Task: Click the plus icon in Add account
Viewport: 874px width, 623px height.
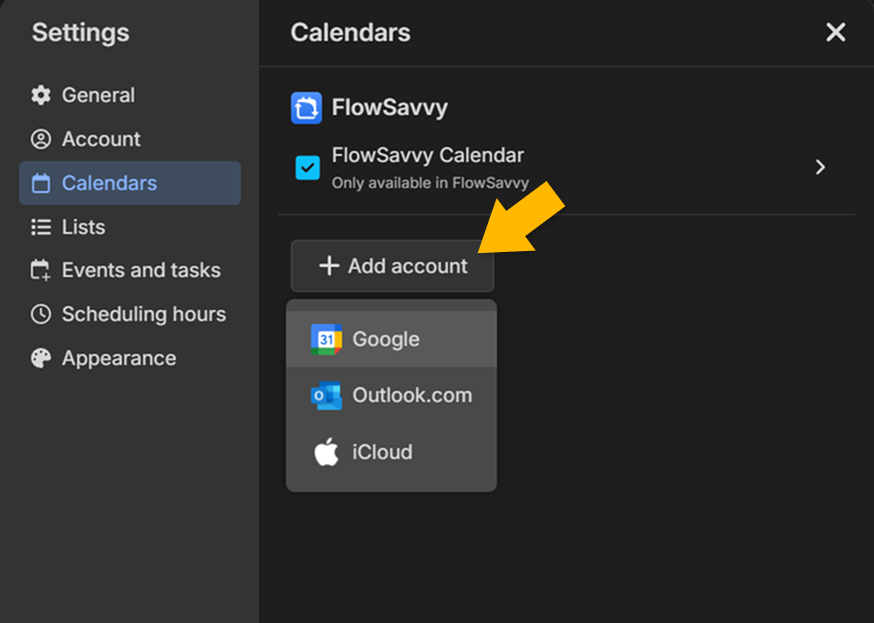Action: coord(329,266)
